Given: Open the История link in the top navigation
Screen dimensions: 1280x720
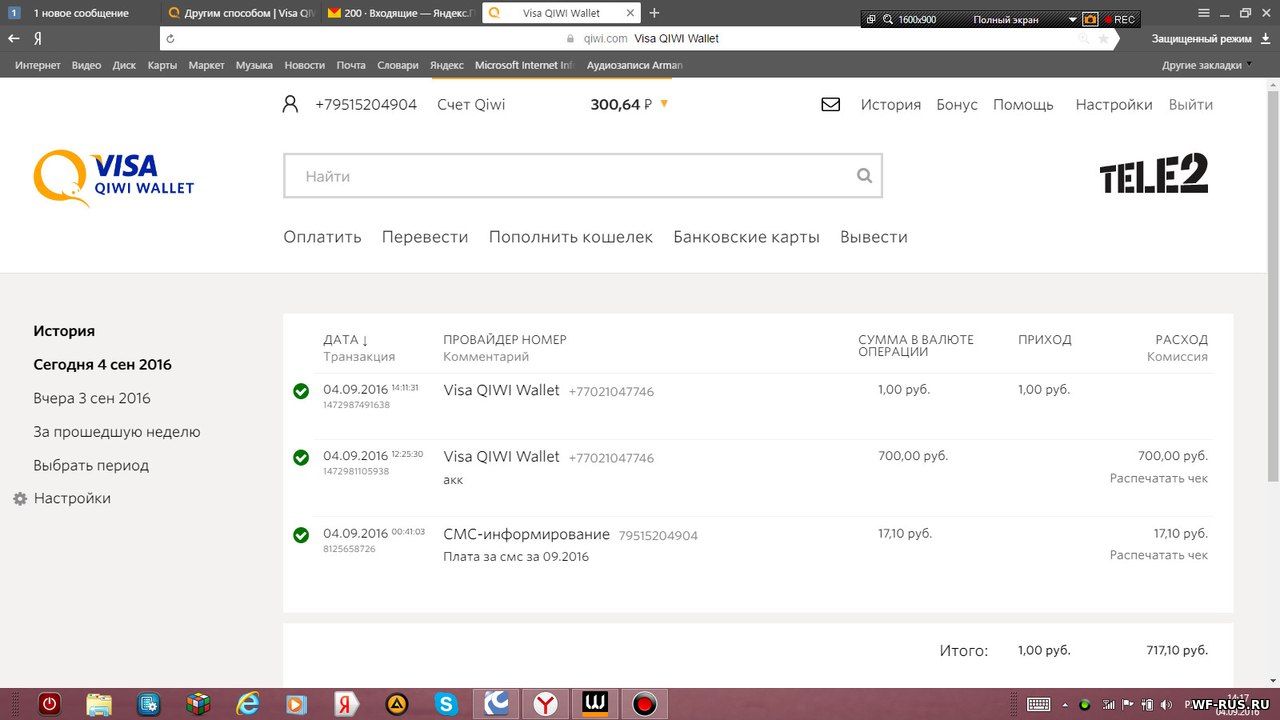Looking at the screenshot, I should [x=891, y=104].
